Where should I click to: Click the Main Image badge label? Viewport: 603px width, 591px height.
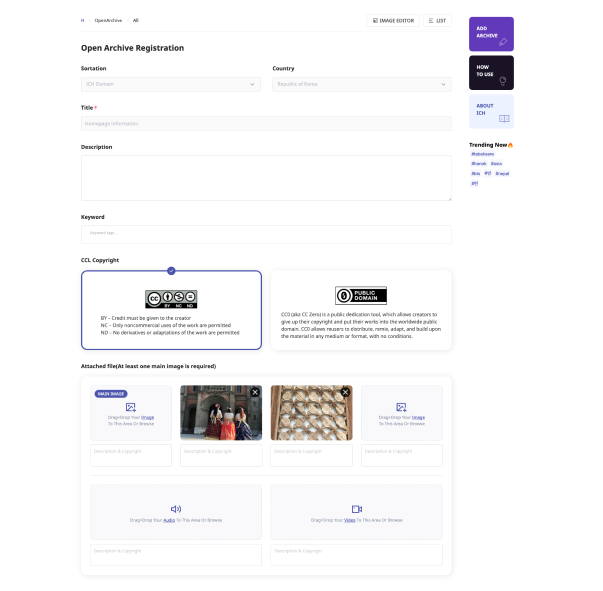(111, 394)
